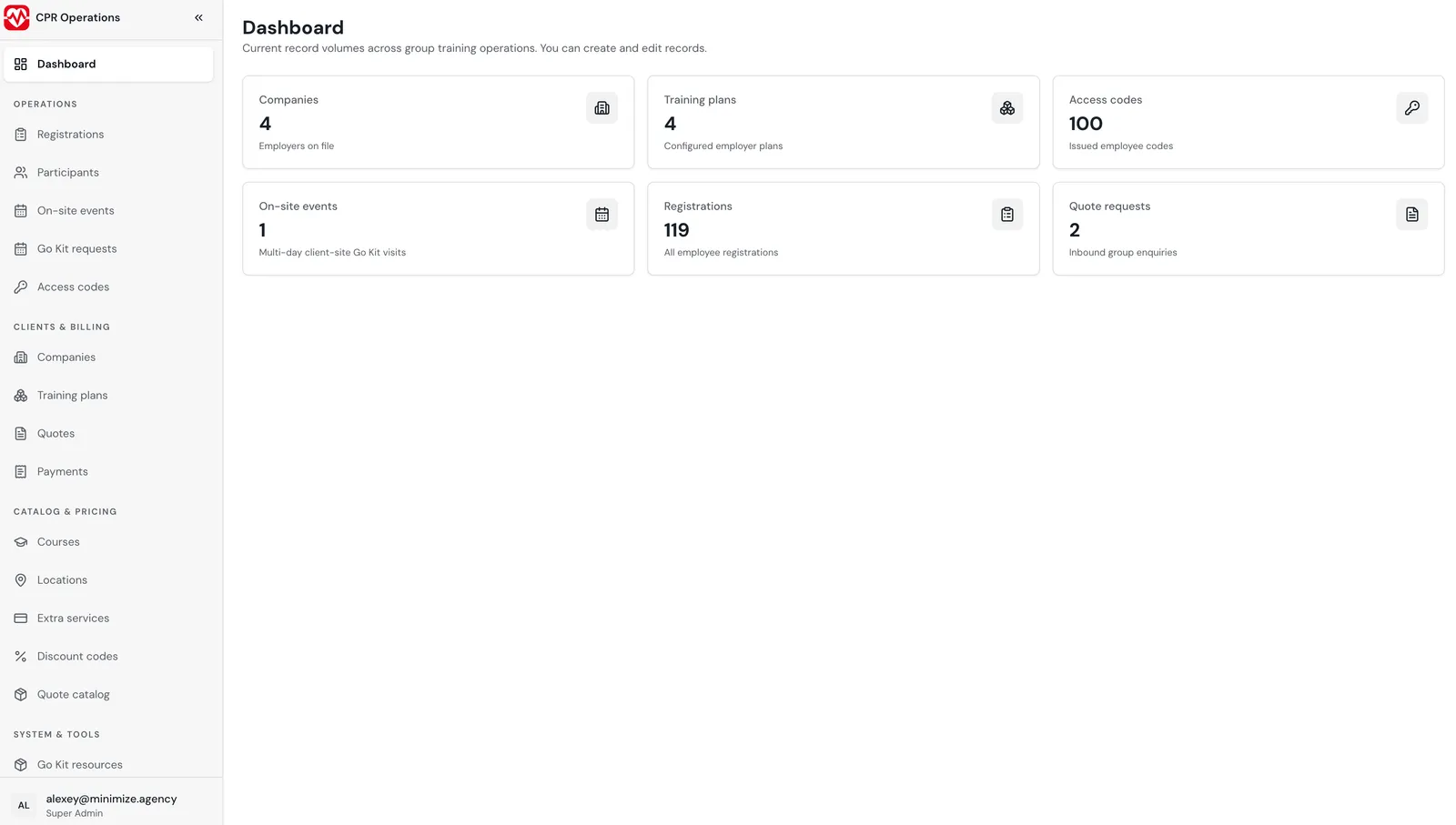
Task: Click the "Issued employee codes" caption
Action: 1121,146
